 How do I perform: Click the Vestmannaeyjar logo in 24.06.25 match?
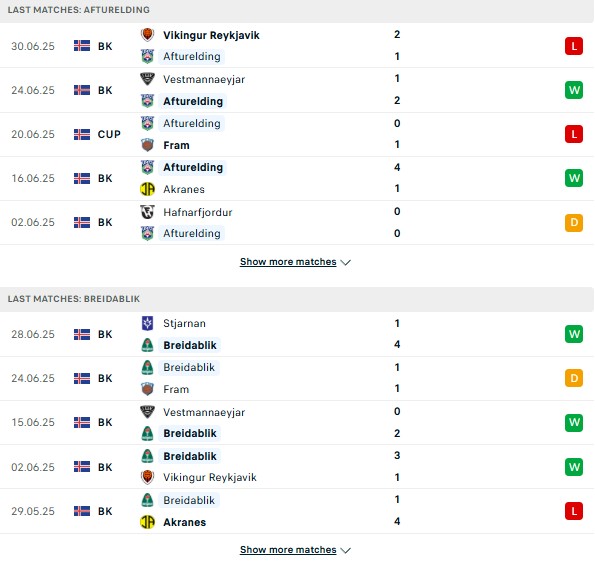tap(147, 79)
